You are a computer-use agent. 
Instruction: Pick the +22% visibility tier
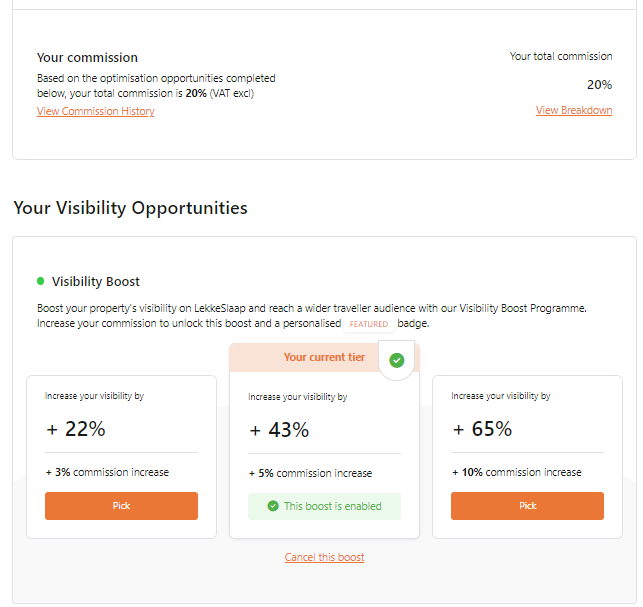pos(121,506)
